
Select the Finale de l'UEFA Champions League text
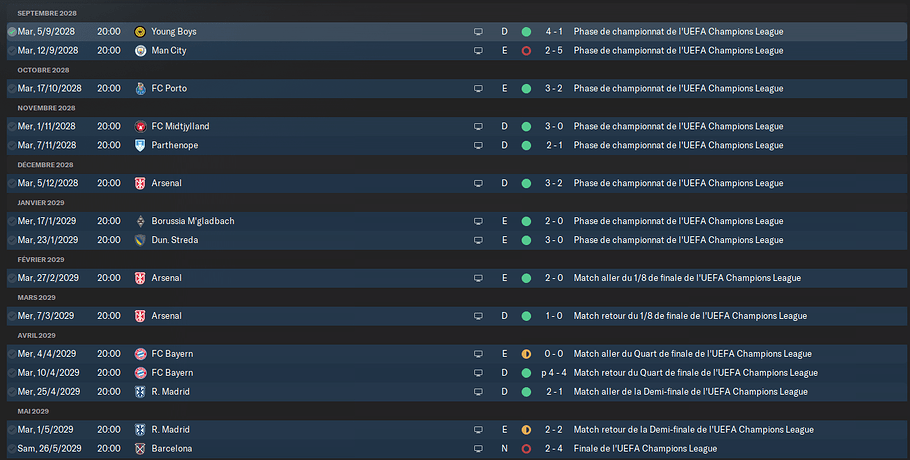645,449
